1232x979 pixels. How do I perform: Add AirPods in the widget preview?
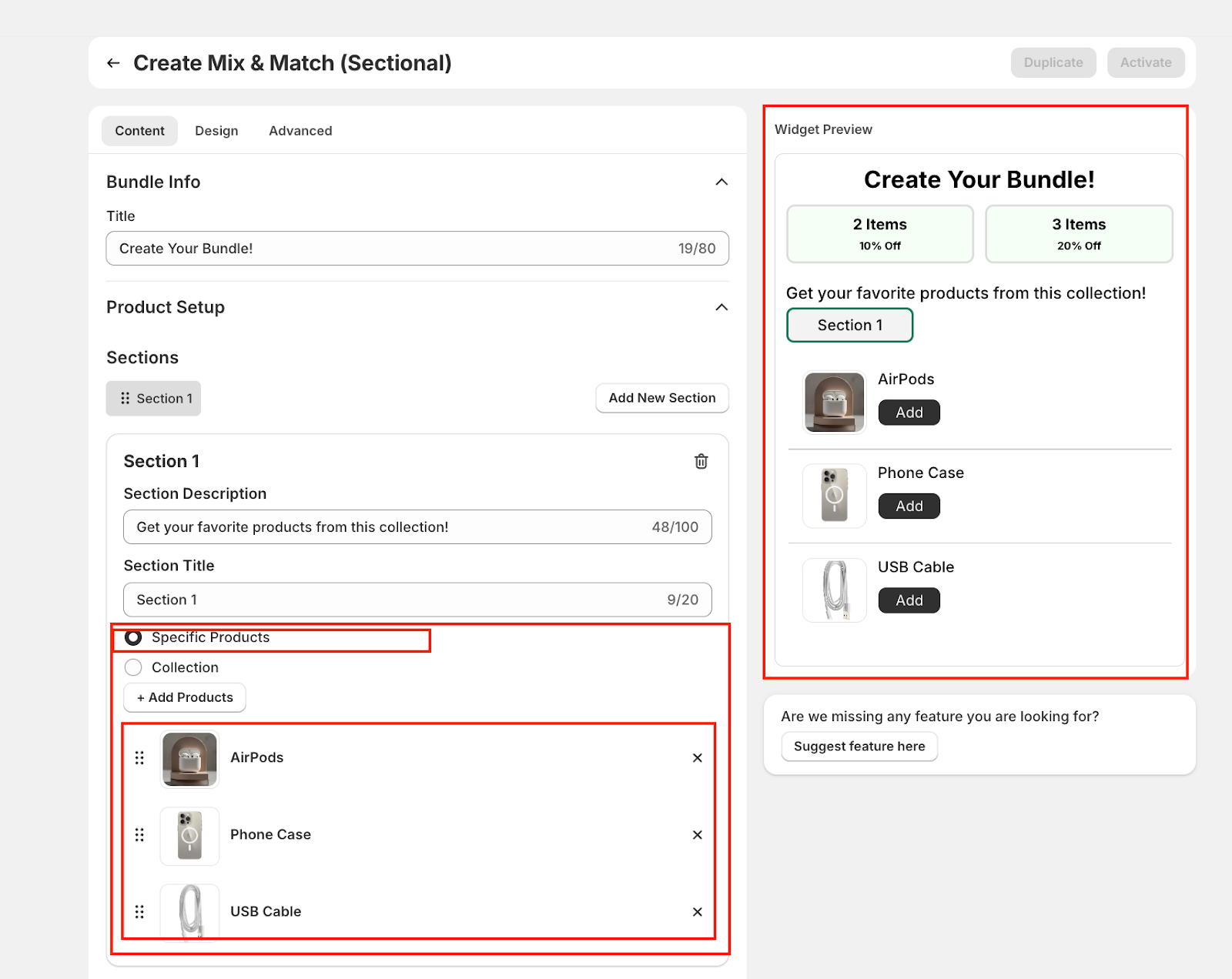(909, 413)
